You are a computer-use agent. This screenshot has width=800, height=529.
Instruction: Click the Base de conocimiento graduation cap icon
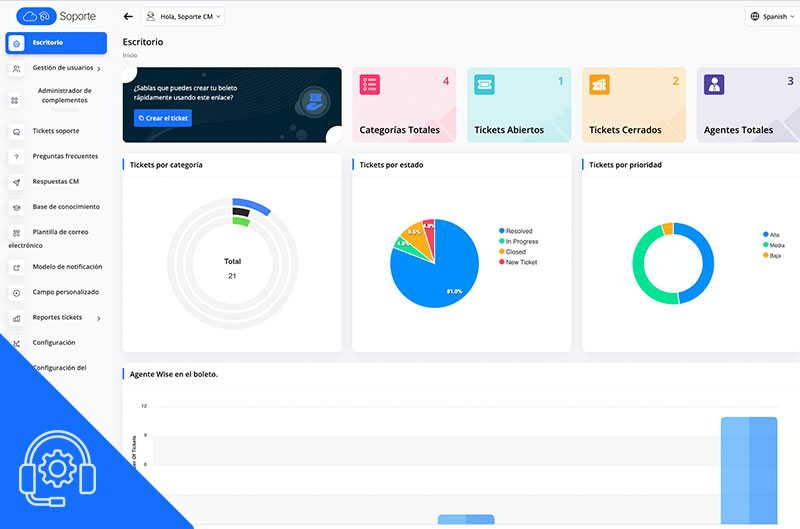(16, 207)
